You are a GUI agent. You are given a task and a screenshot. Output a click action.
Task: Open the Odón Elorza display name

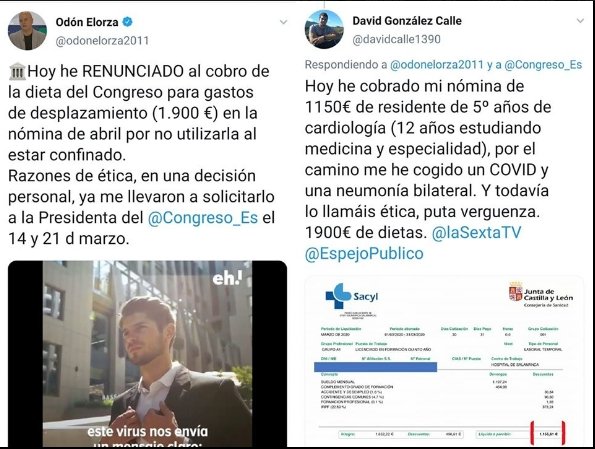(x=87, y=22)
